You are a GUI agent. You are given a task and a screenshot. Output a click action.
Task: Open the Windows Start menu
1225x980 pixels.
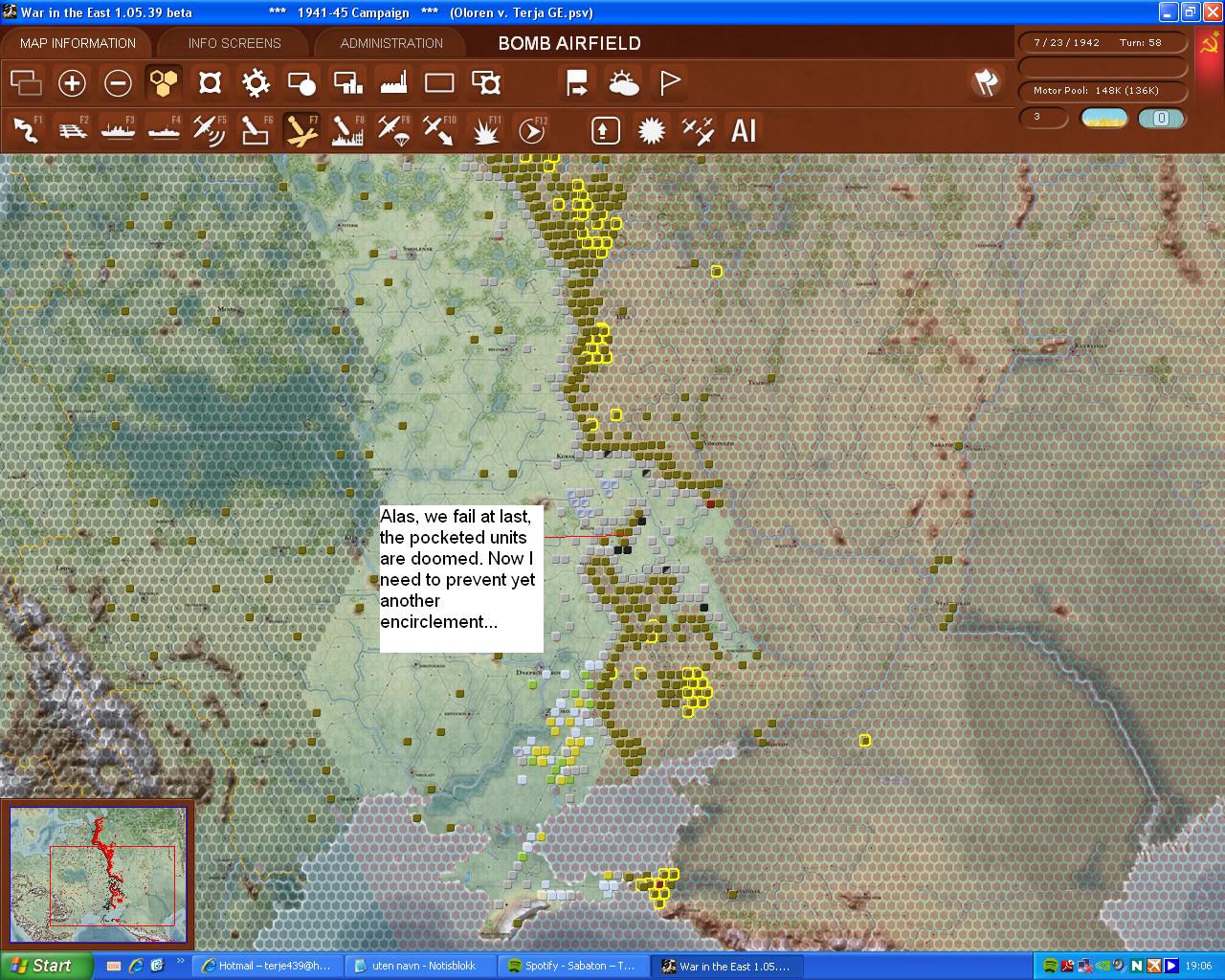46,966
